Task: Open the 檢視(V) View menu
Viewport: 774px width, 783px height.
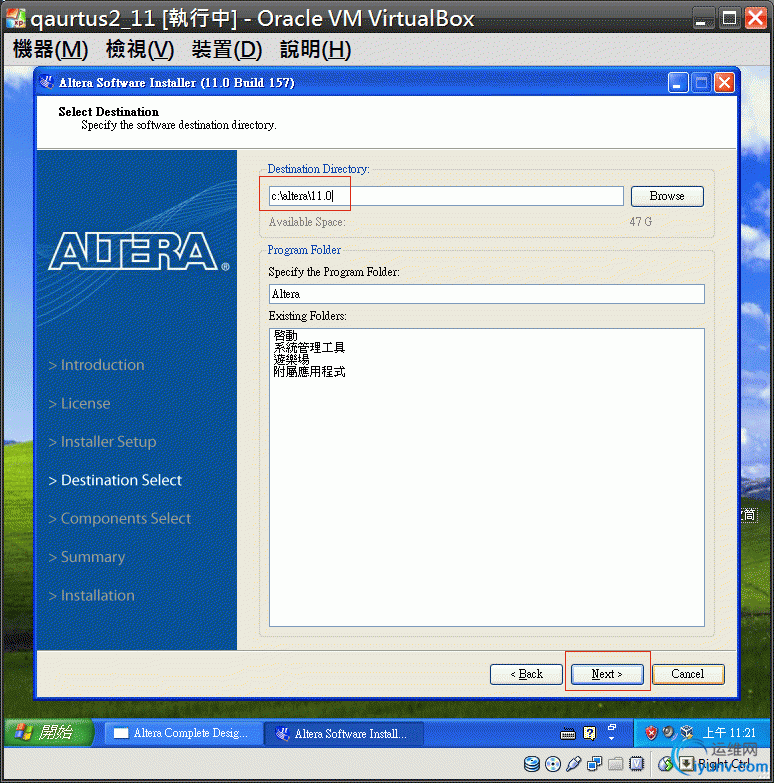Action: click(139, 49)
